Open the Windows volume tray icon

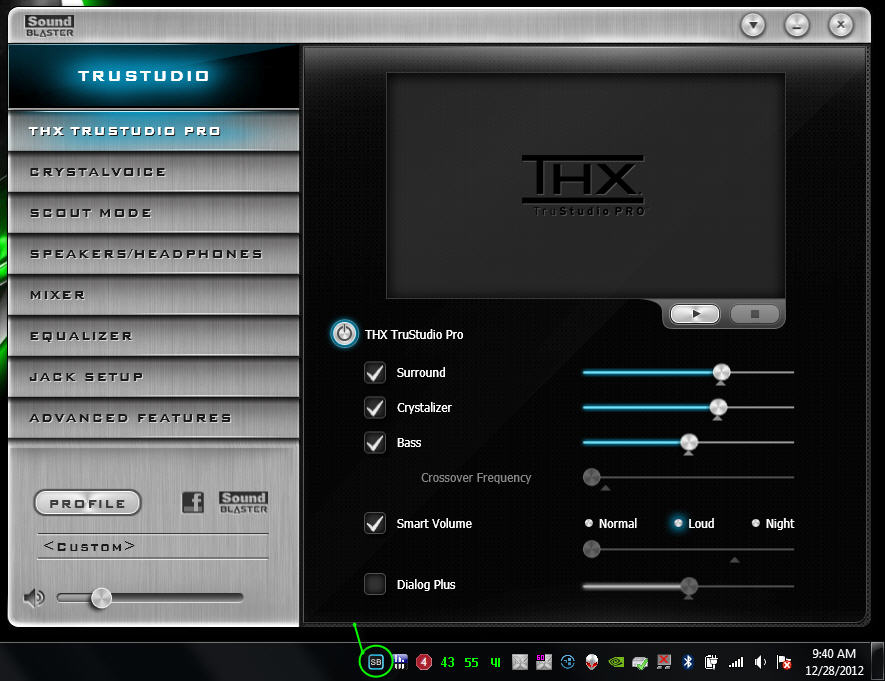point(760,662)
